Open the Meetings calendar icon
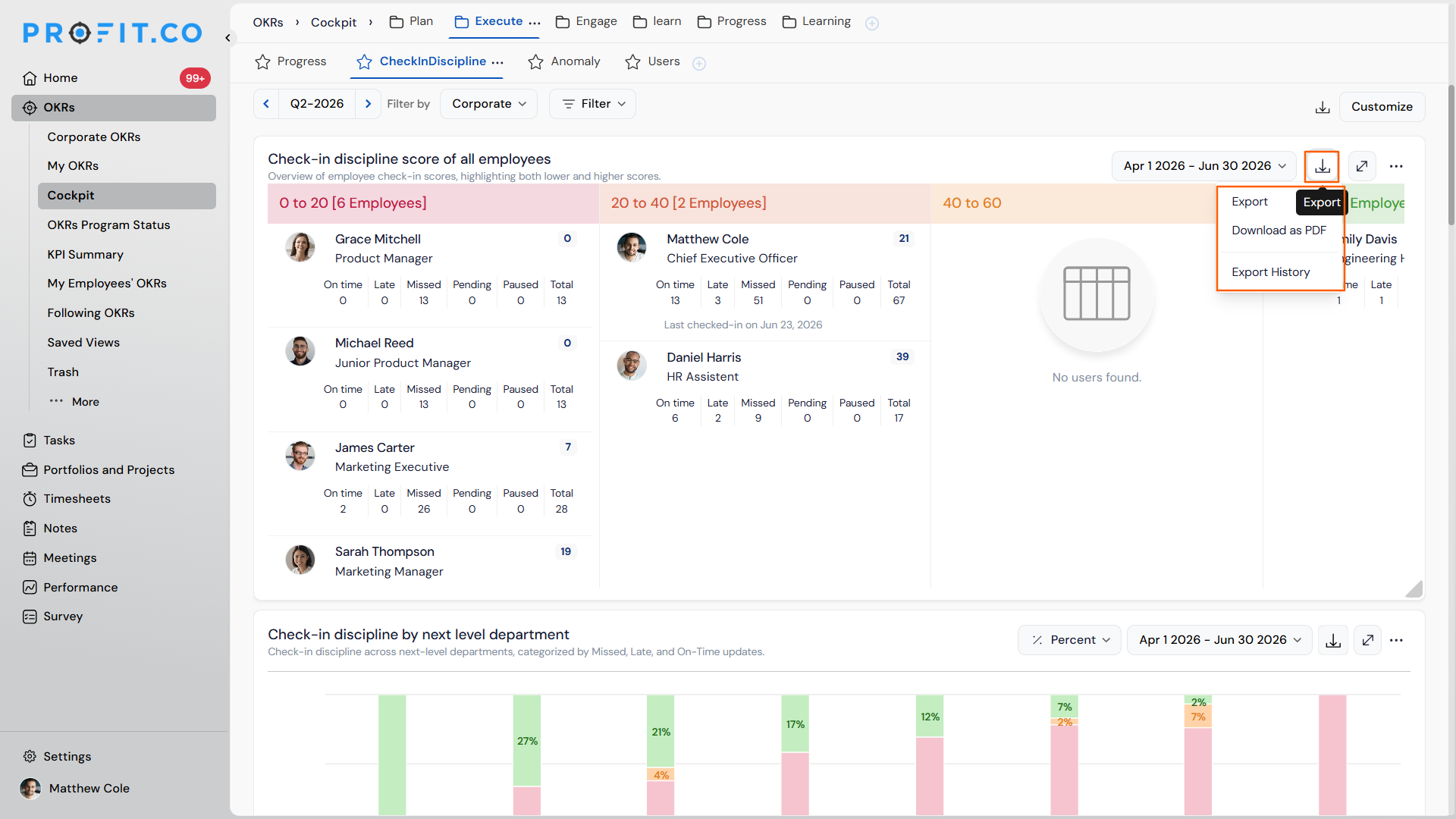The height and width of the screenshot is (819, 1456). [30, 558]
